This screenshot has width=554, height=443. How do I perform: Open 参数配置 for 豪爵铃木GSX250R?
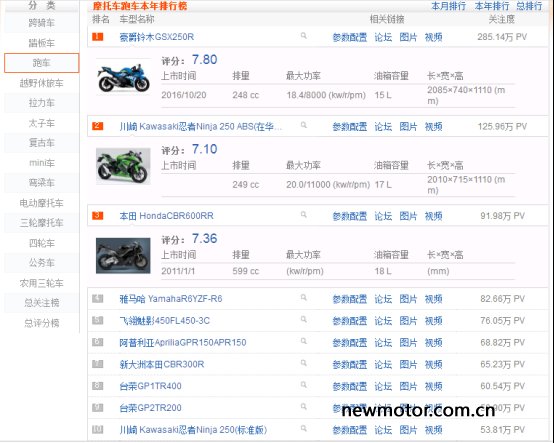350,37
